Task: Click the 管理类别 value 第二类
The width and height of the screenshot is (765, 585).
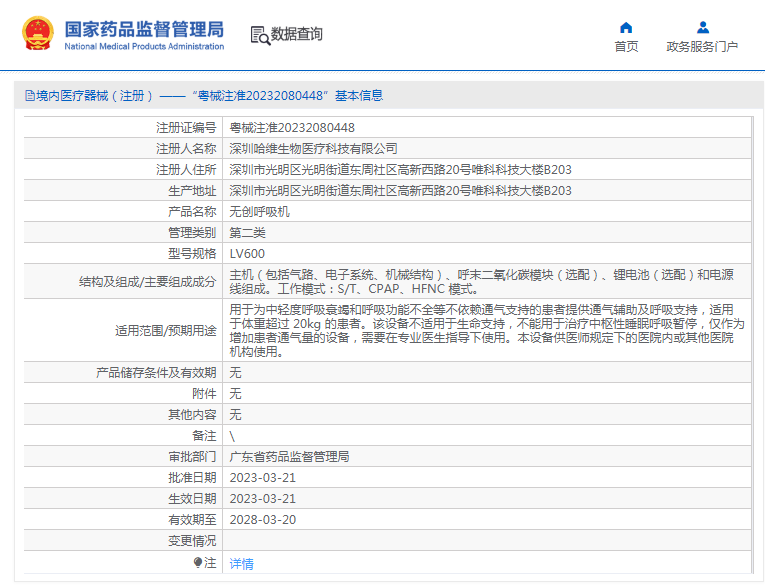Action: coord(247,233)
